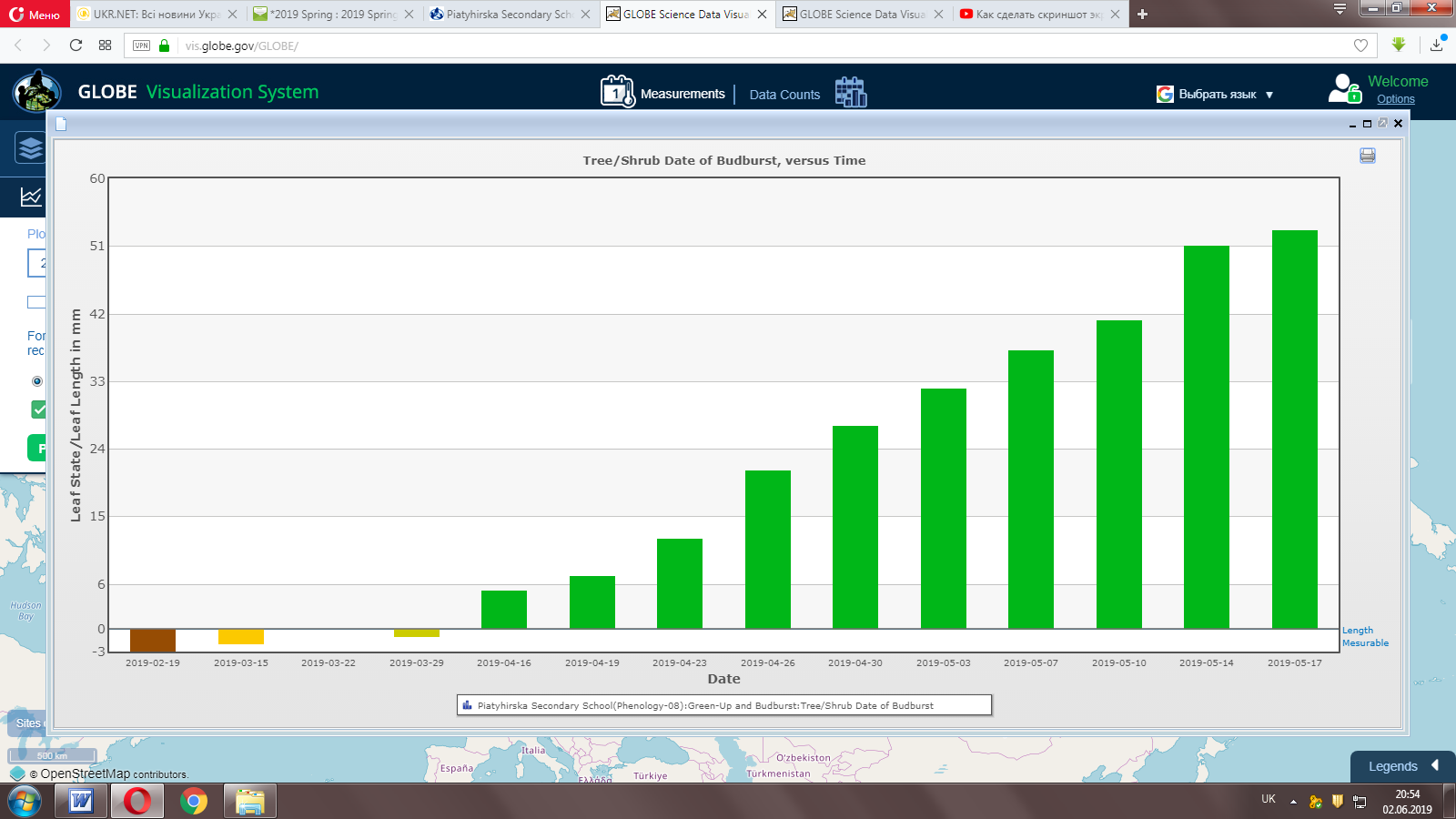Add page to bookmarks with heart icon
The image size is (1456, 819).
click(x=1360, y=45)
